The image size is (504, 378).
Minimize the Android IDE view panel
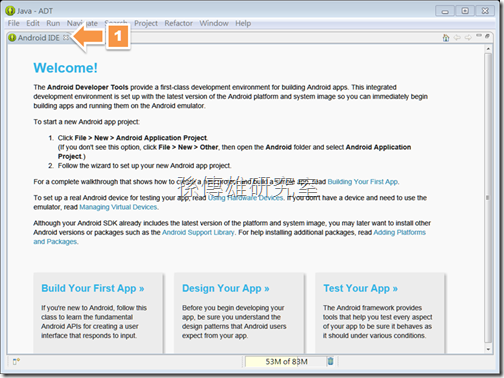(479, 35)
